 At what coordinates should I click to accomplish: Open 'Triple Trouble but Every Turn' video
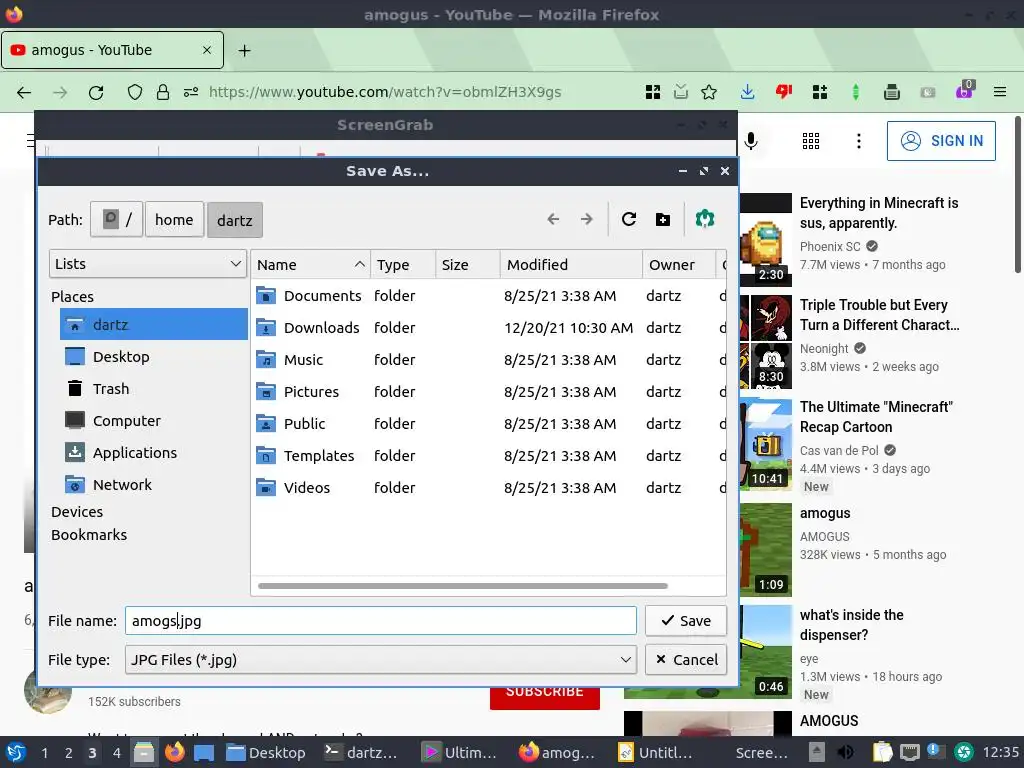point(879,315)
